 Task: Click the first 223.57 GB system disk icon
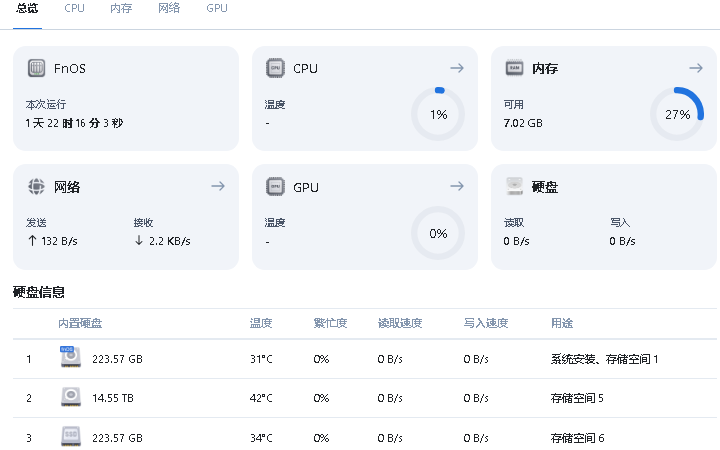pyautogui.click(x=71, y=357)
